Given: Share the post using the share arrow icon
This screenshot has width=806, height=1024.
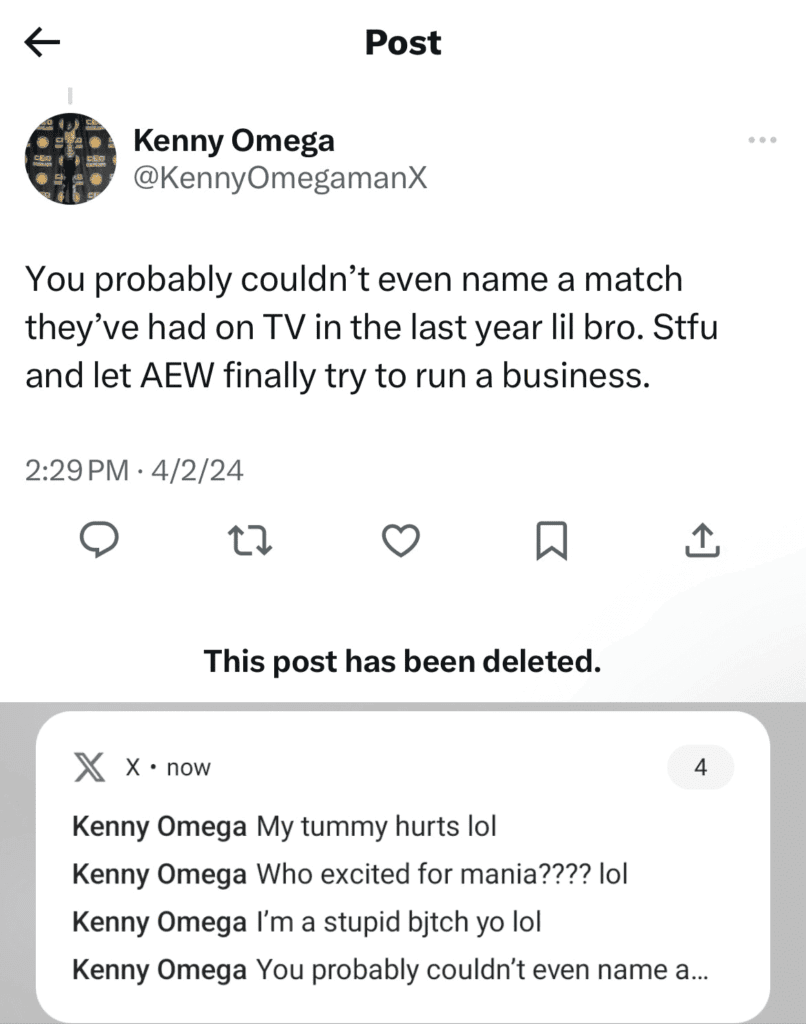Looking at the screenshot, I should pos(703,541).
